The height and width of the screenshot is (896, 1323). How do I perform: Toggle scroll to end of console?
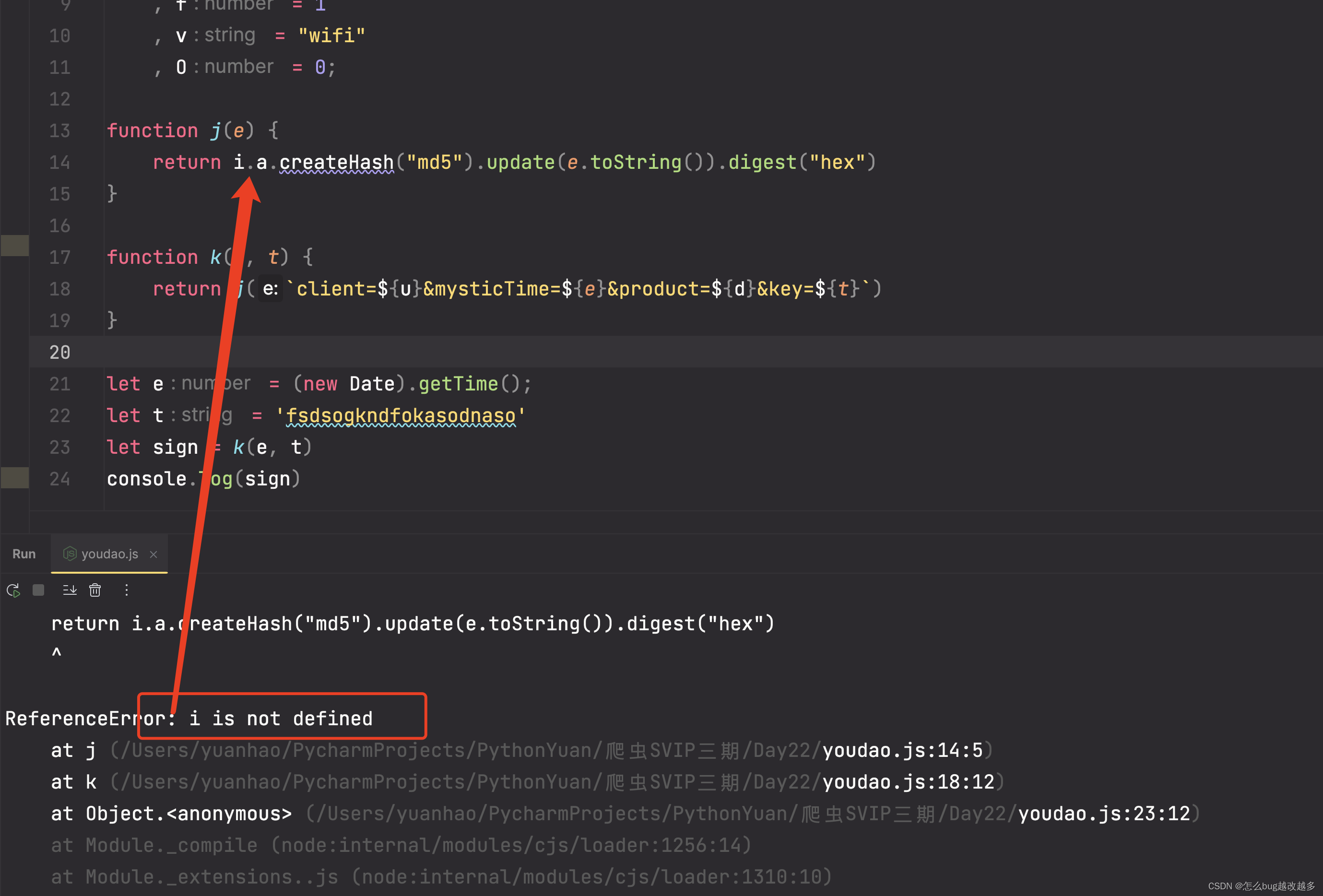pyautogui.click(x=70, y=590)
